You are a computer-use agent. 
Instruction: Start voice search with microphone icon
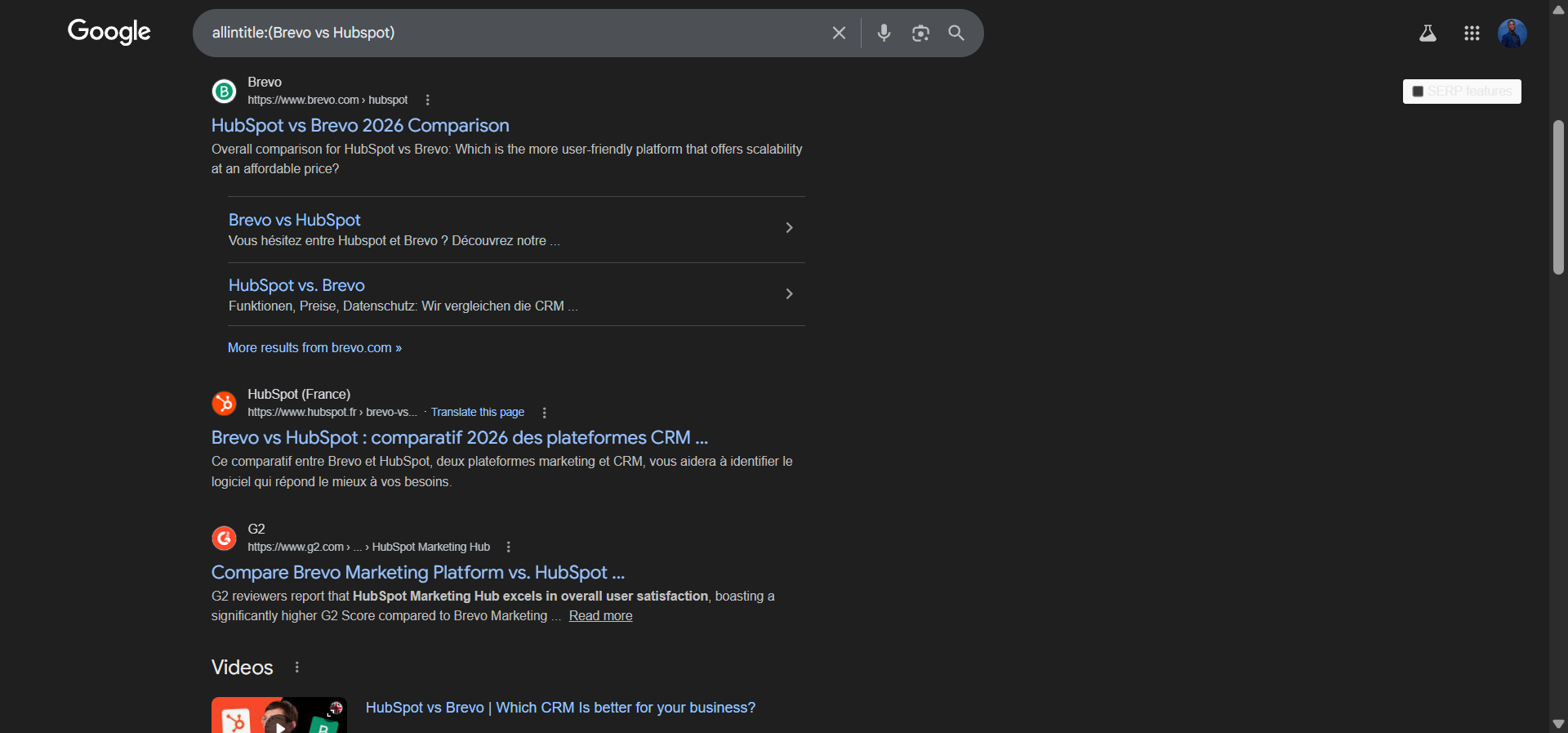point(884,33)
